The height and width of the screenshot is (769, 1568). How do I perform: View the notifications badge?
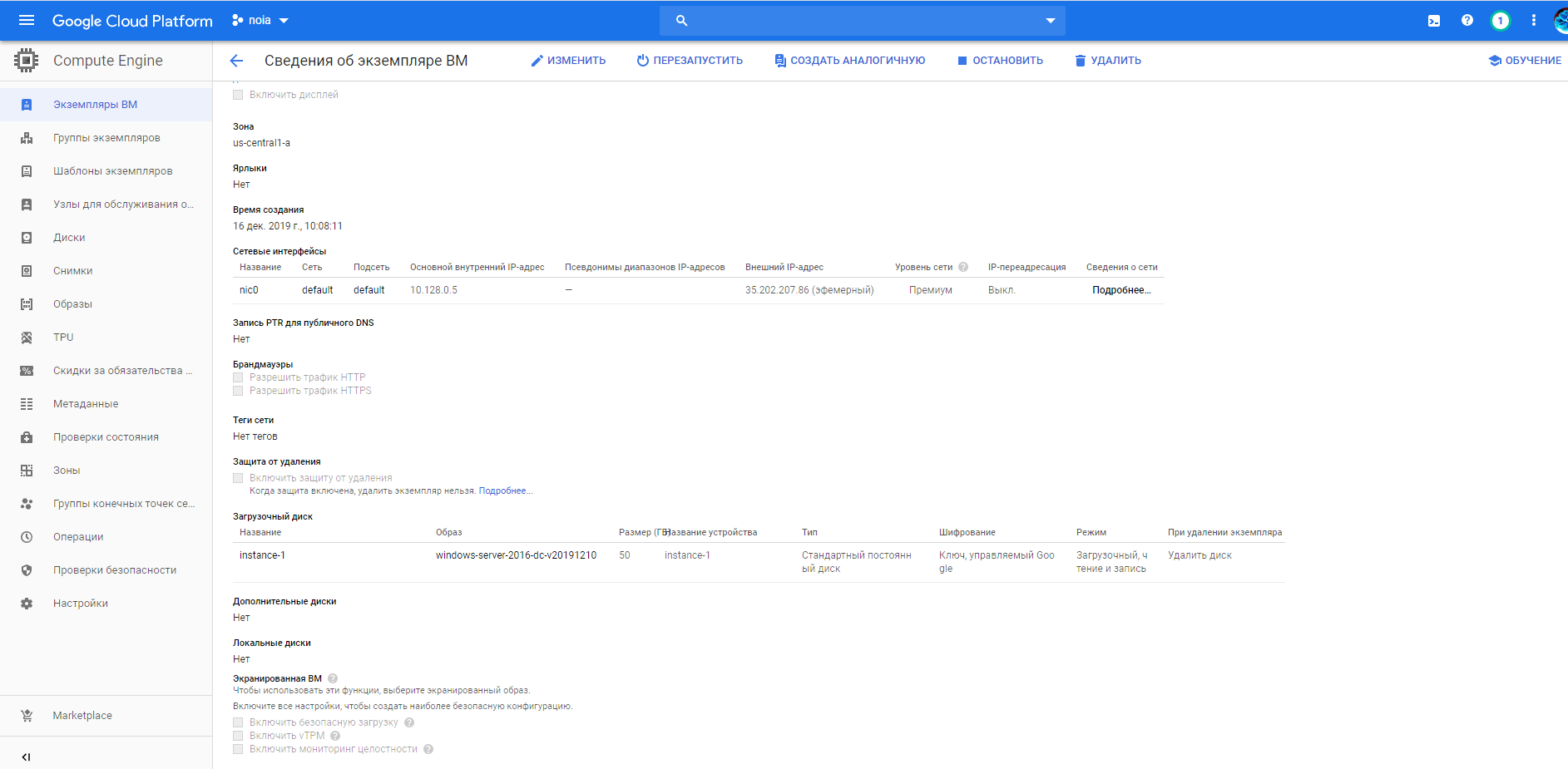click(1500, 21)
